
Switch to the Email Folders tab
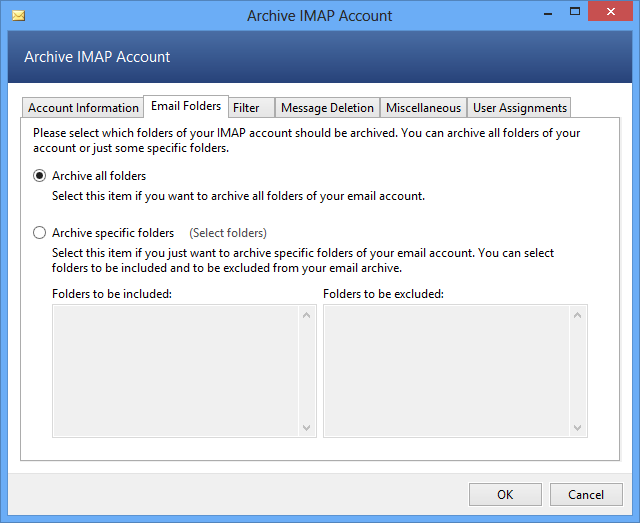[x=186, y=106]
